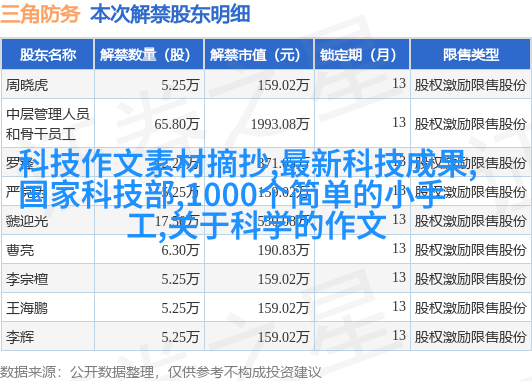Click the 股东名称 column header
This screenshot has width=532, height=381.
pyautogui.click(x=48, y=55)
